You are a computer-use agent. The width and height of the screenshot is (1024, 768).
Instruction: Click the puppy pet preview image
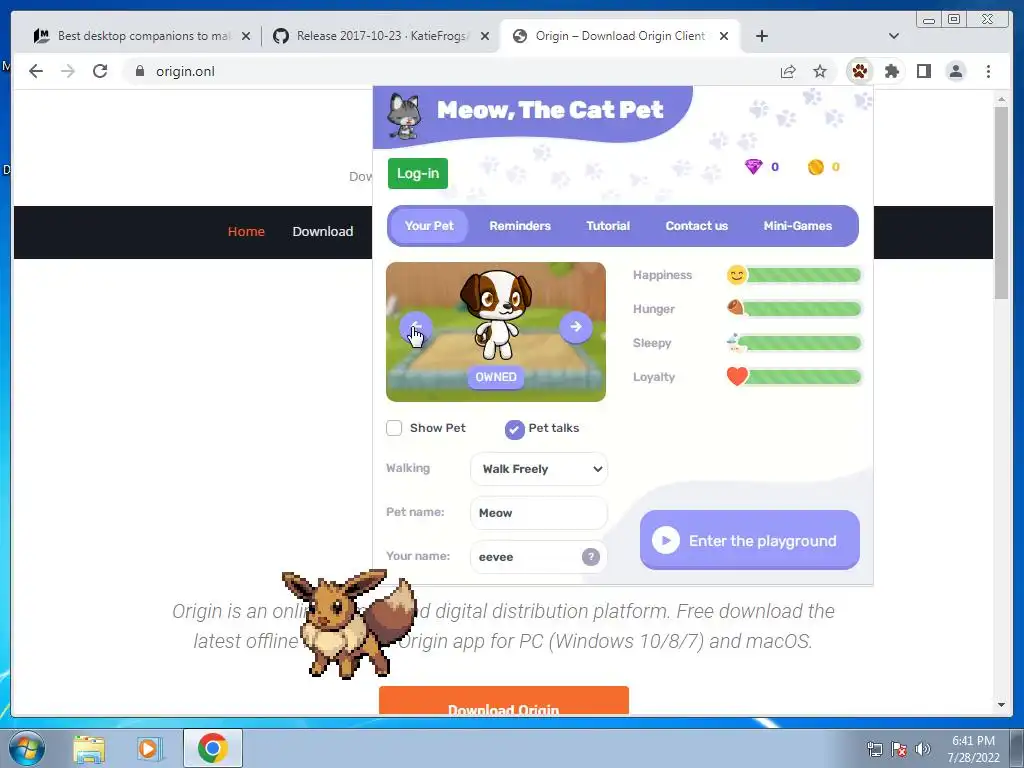tap(496, 314)
